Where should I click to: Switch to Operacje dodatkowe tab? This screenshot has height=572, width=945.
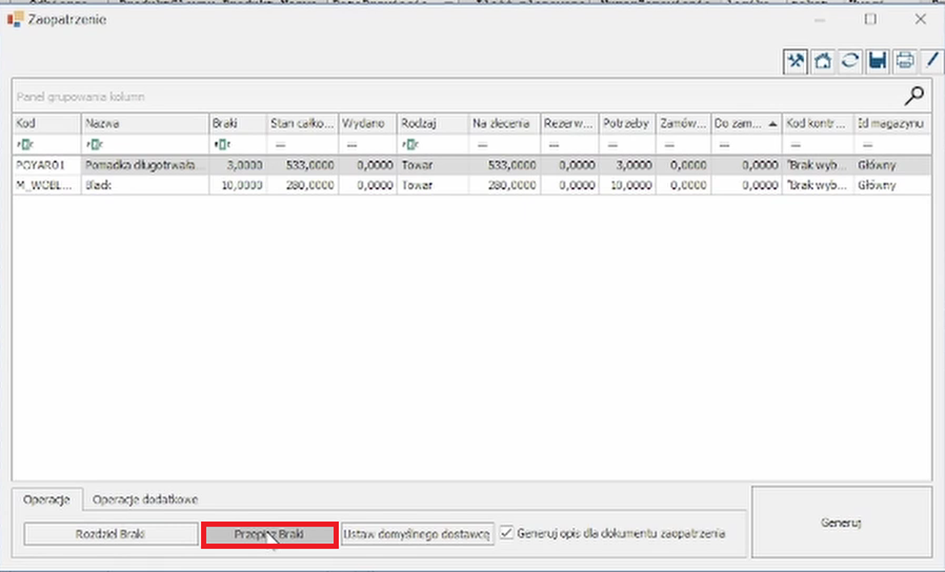click(x=145, y=498)
